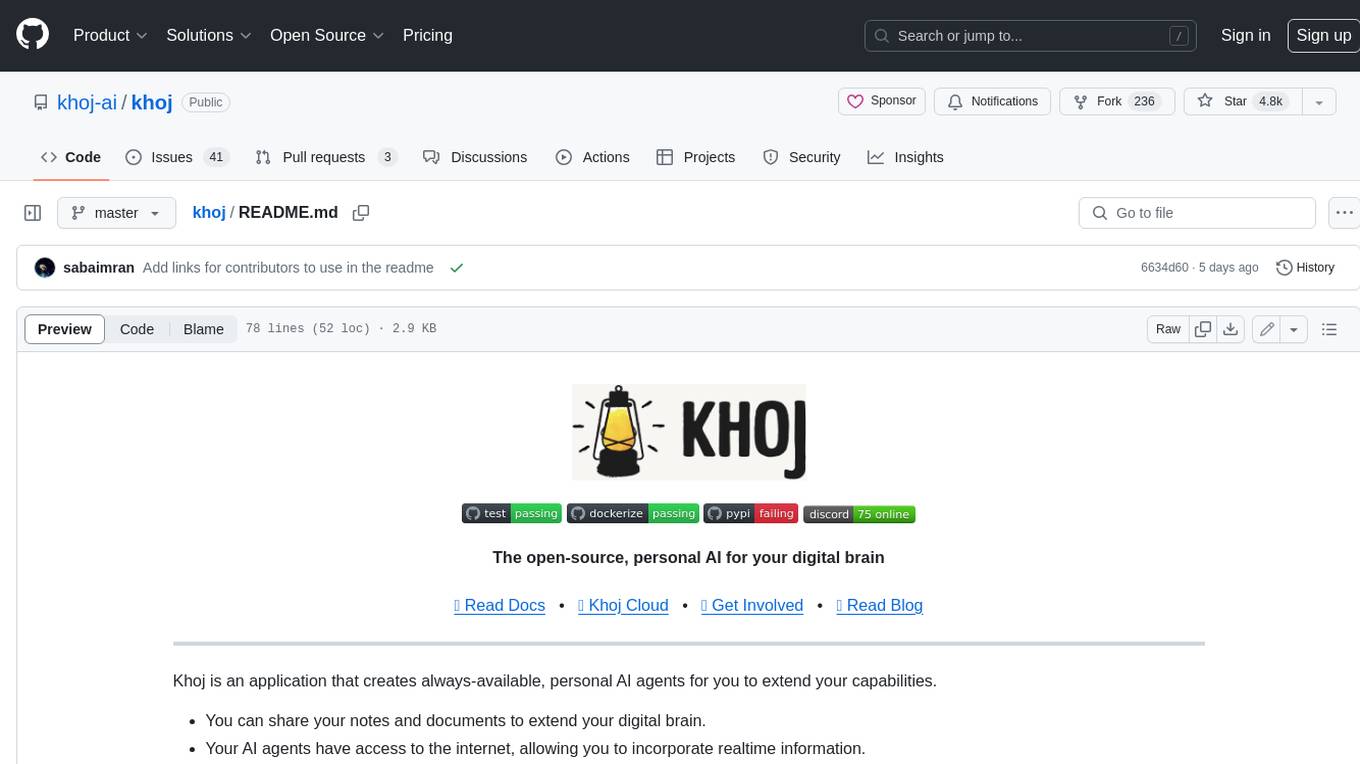Focus the Search or jump to field
The width and height of the screenshot is (1360, 764).
[1031, 36]
